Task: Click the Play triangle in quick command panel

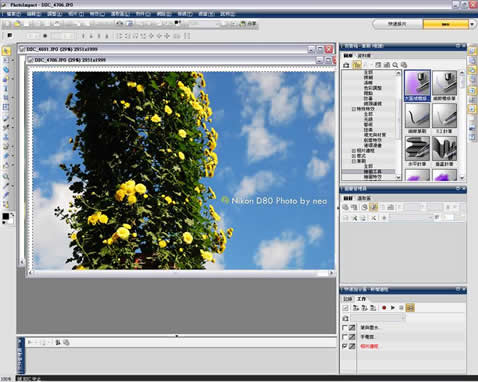Action: [x=393, y=308]
